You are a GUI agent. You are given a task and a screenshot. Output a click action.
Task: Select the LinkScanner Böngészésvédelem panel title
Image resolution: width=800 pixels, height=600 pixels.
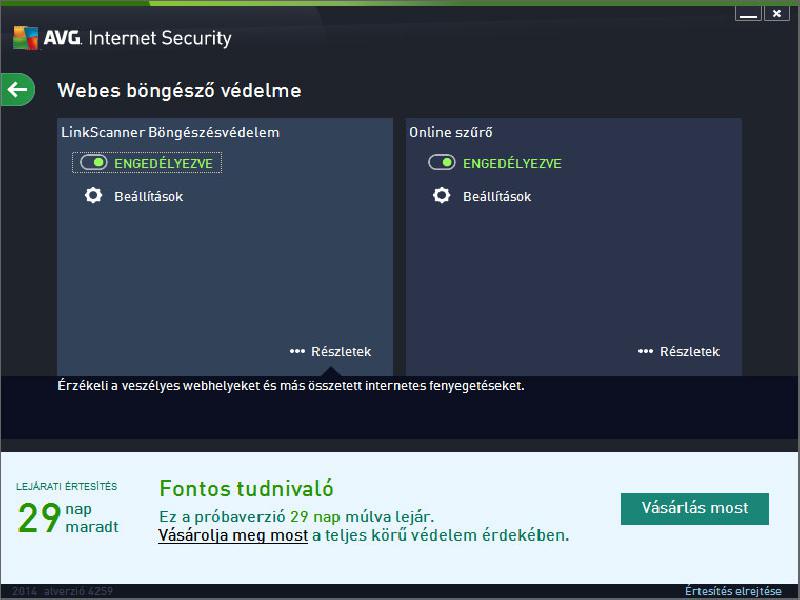170,132
